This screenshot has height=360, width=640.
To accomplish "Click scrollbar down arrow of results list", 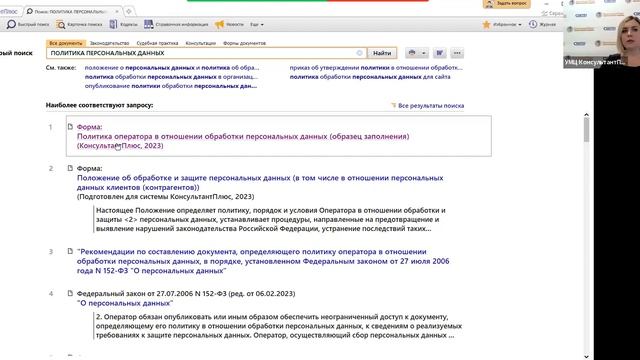I will coord(587,356).
